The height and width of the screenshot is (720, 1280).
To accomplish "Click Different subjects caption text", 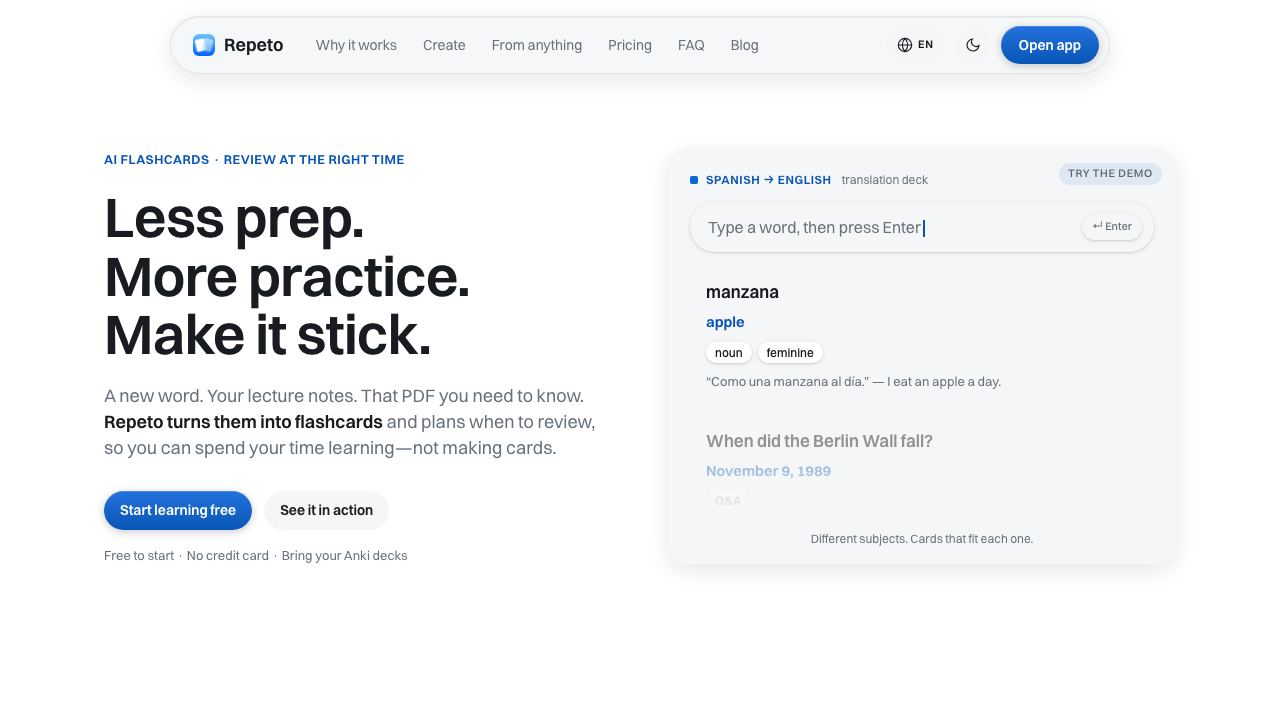I will (x=922, y=539).
